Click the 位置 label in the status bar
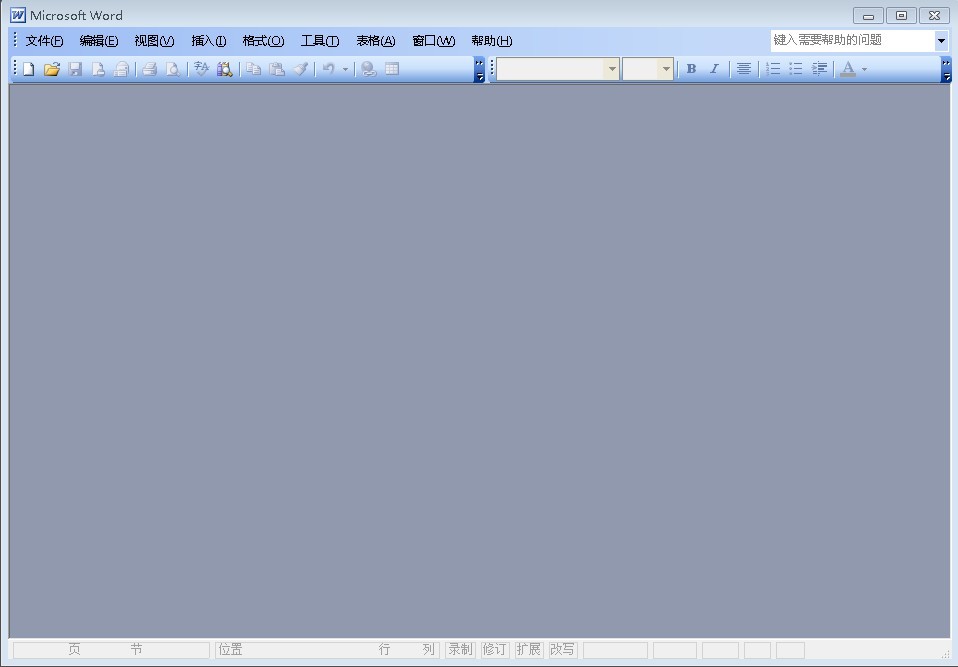Screen dimensions: 958x667 point(230,649)
